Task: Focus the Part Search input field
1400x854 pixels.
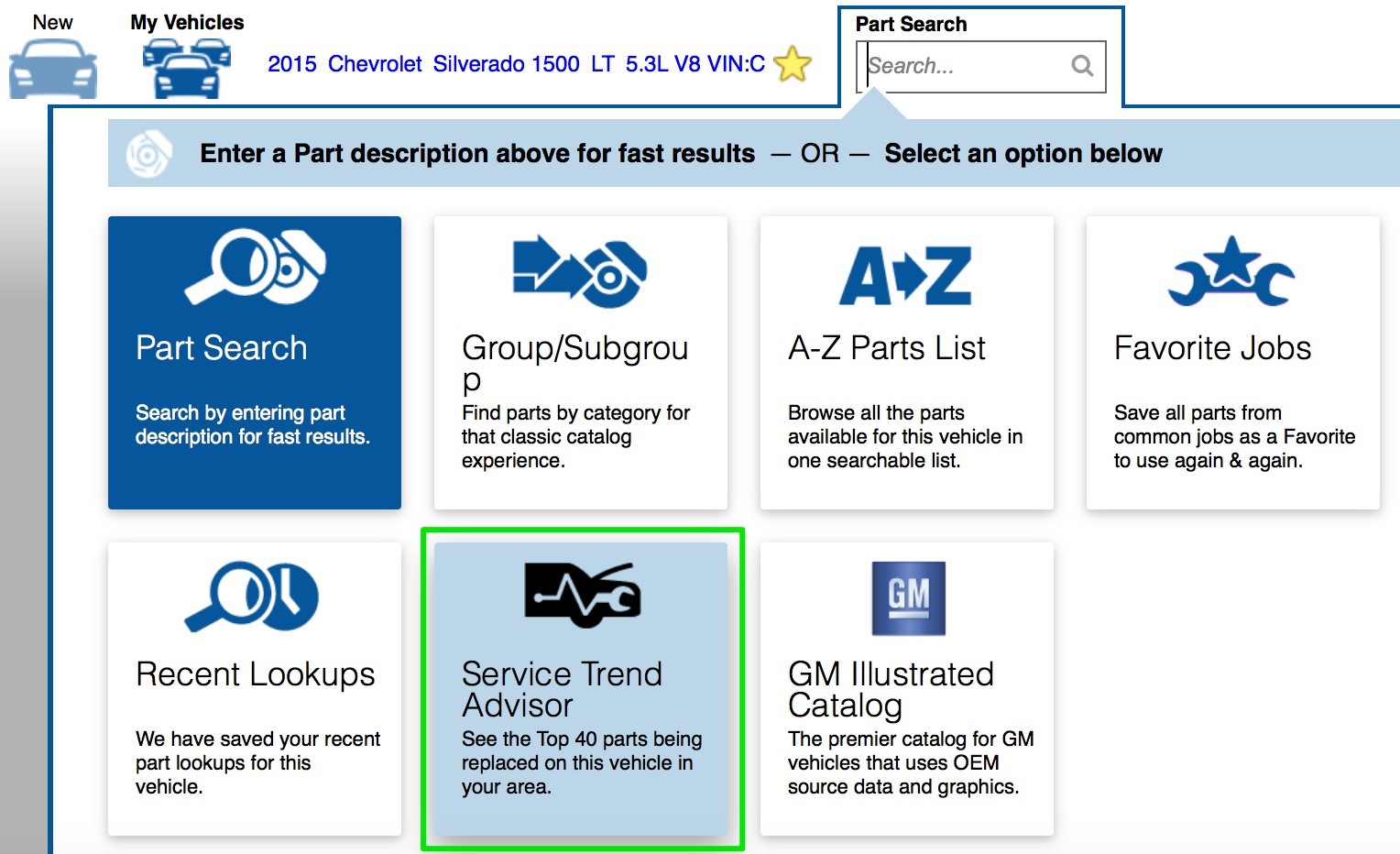Action: (x=964, y=66)
